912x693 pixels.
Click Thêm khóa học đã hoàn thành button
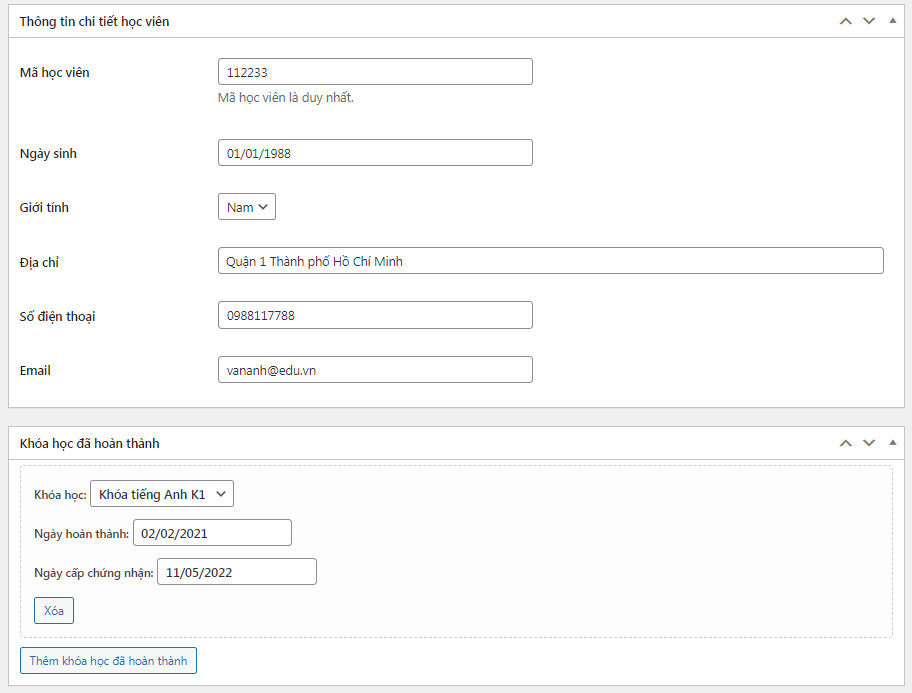pyautogui.click(x=108, y=660)
